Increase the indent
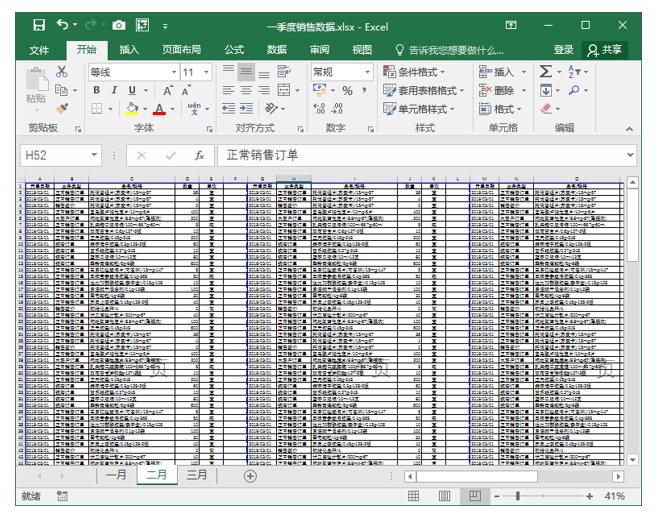 pyautogui.click(x=246, y=109)
